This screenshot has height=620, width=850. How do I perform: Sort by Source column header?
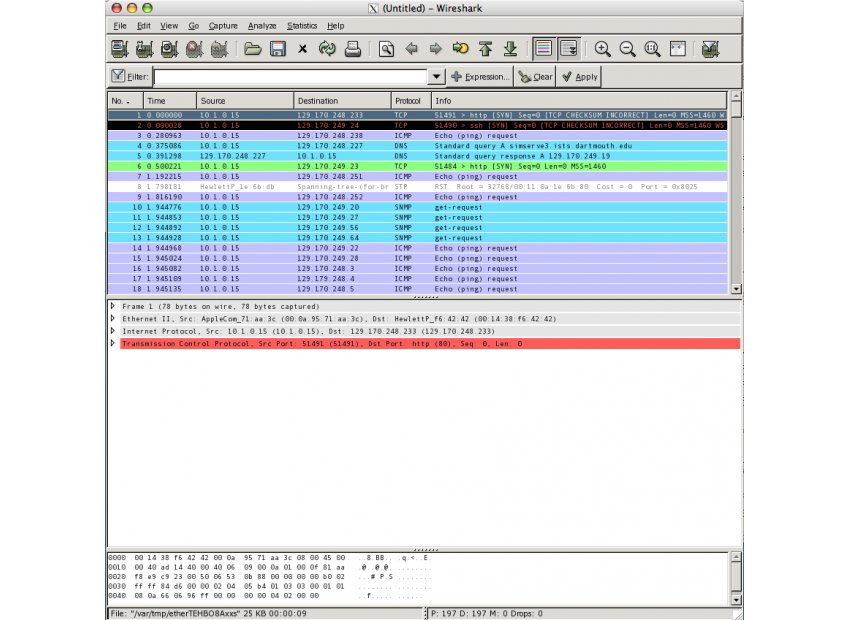click(x=245, y=101)
